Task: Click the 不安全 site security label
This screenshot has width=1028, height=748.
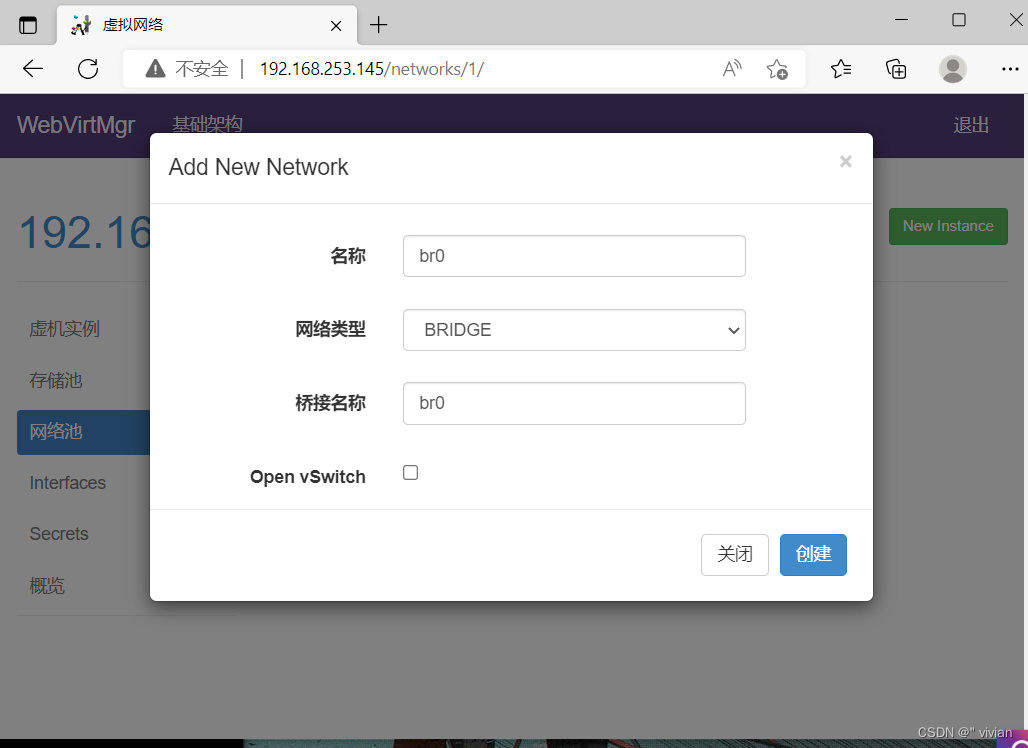Action: click(x=202, y=69)
